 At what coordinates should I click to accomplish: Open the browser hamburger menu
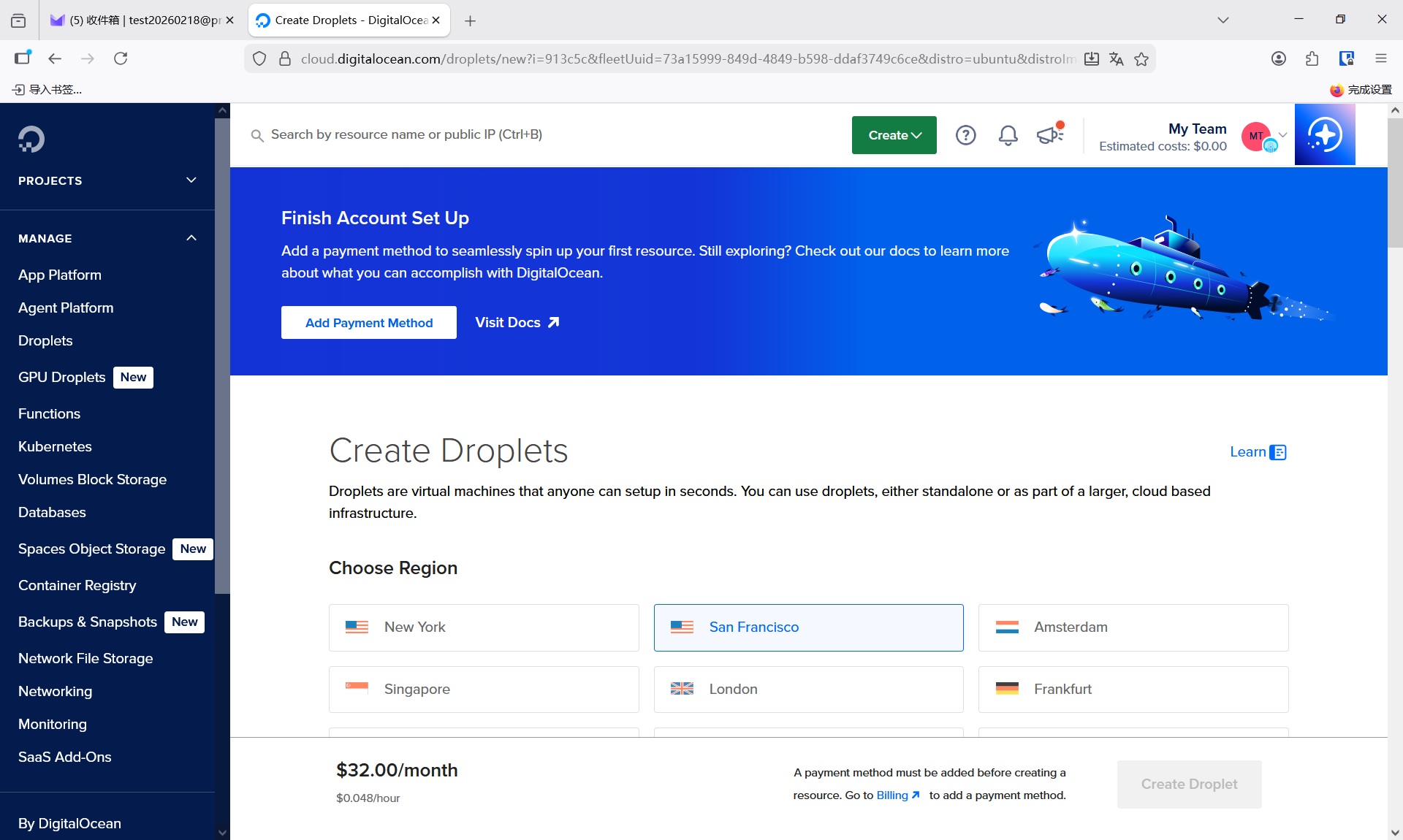[1380, 58]
